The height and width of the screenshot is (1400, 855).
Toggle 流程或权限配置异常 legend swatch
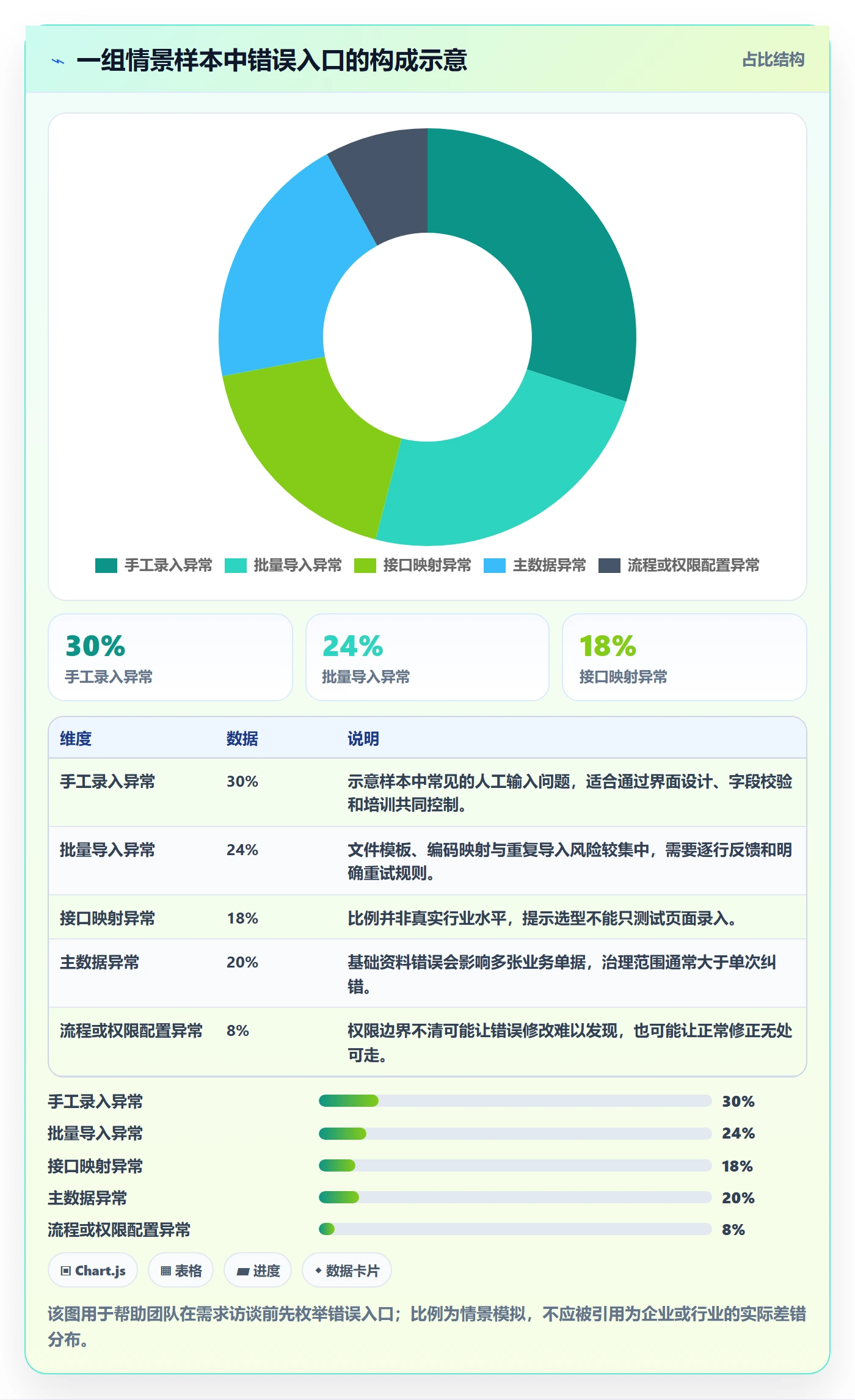(x=609, y=566)
